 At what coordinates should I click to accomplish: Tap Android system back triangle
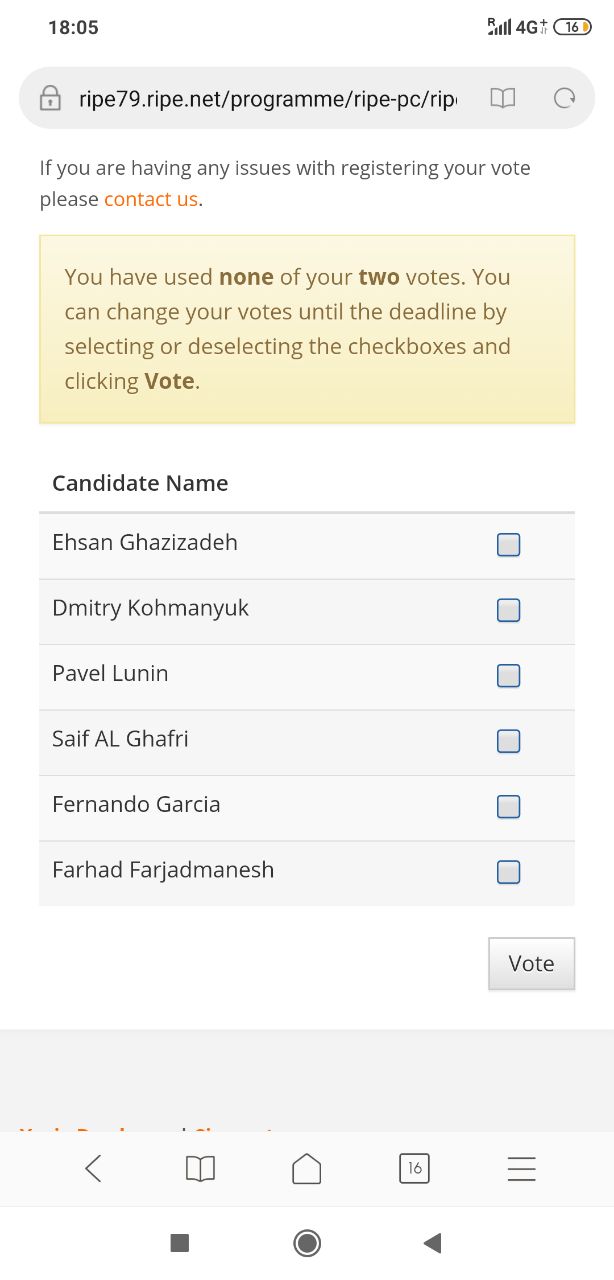point(433,1243)
